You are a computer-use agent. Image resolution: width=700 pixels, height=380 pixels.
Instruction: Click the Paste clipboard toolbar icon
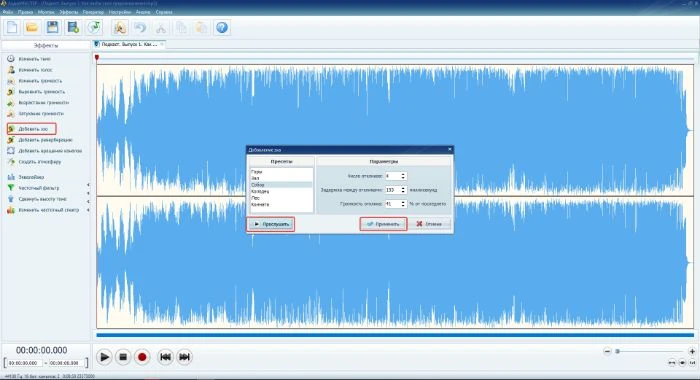201,28
